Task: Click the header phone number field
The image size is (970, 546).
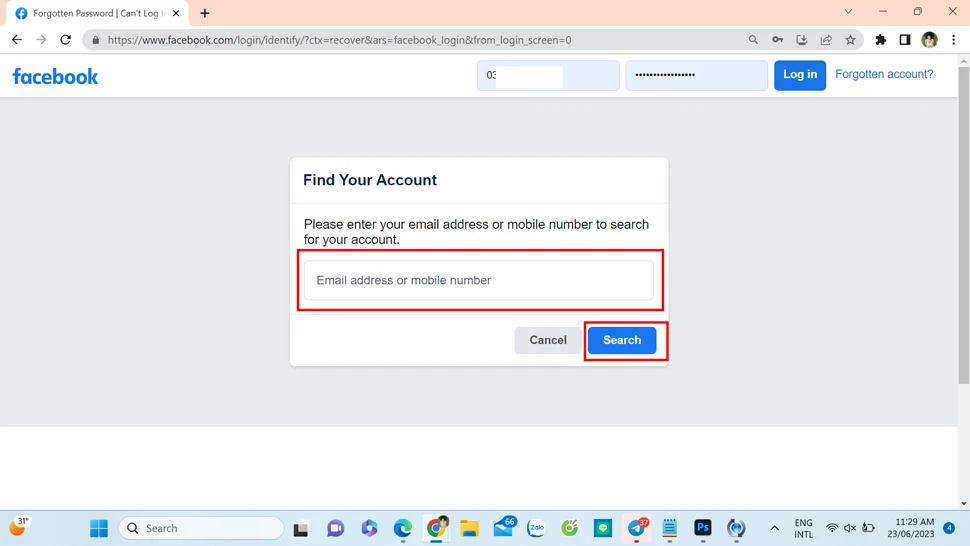Action: click(x=548, y=75)
